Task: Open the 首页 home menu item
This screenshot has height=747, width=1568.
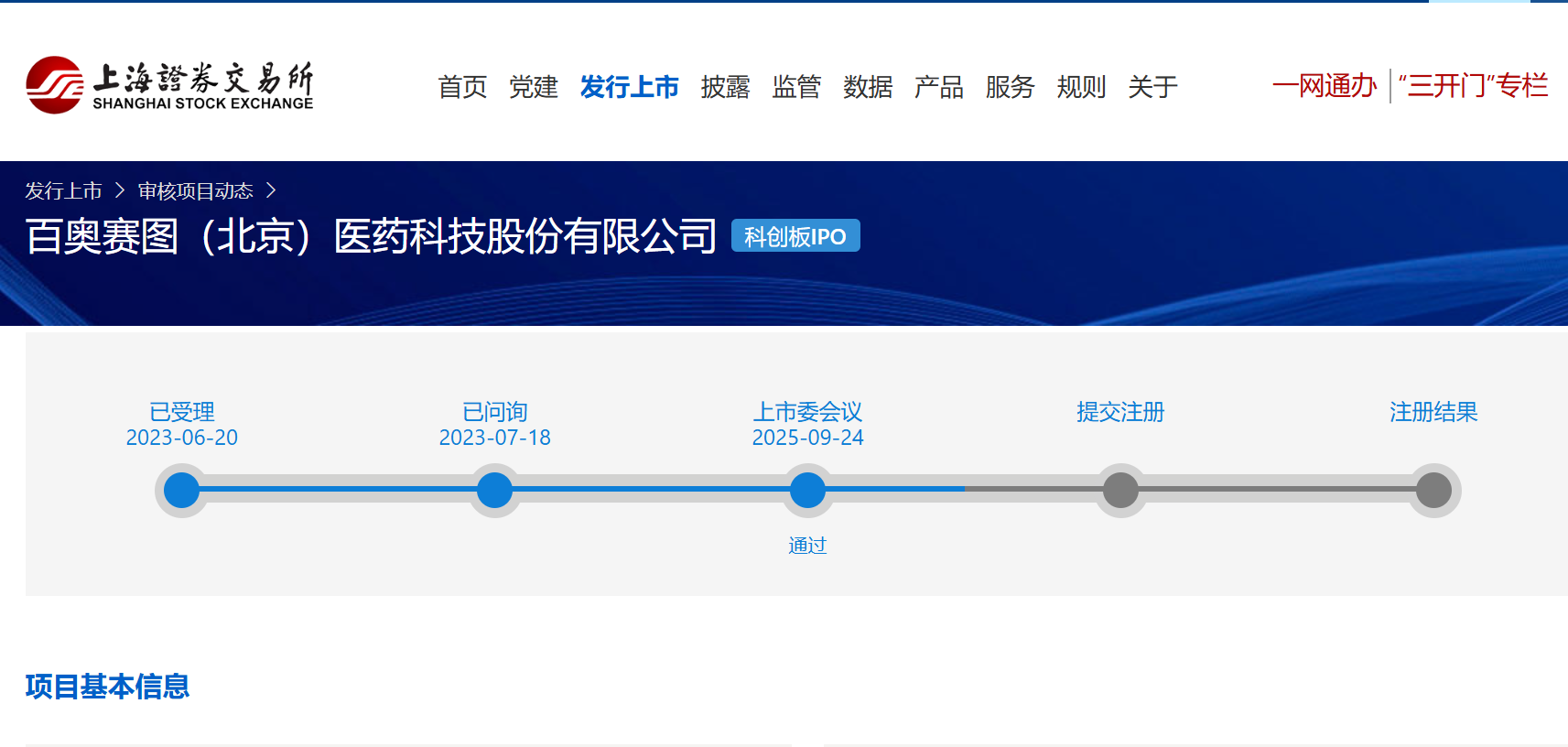Action: pos(462,87)
